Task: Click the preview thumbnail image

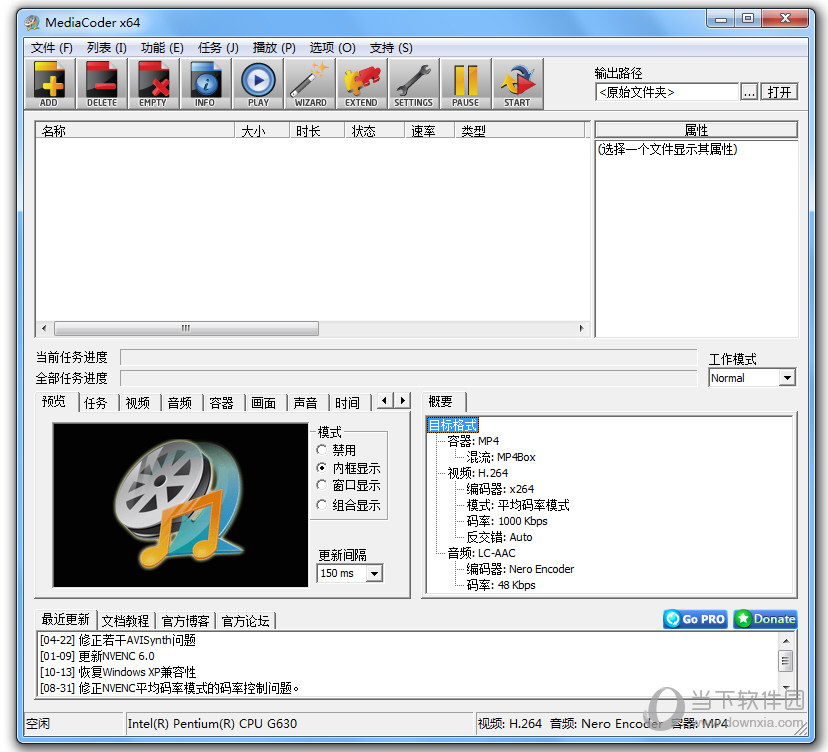Action: [180, 505]
